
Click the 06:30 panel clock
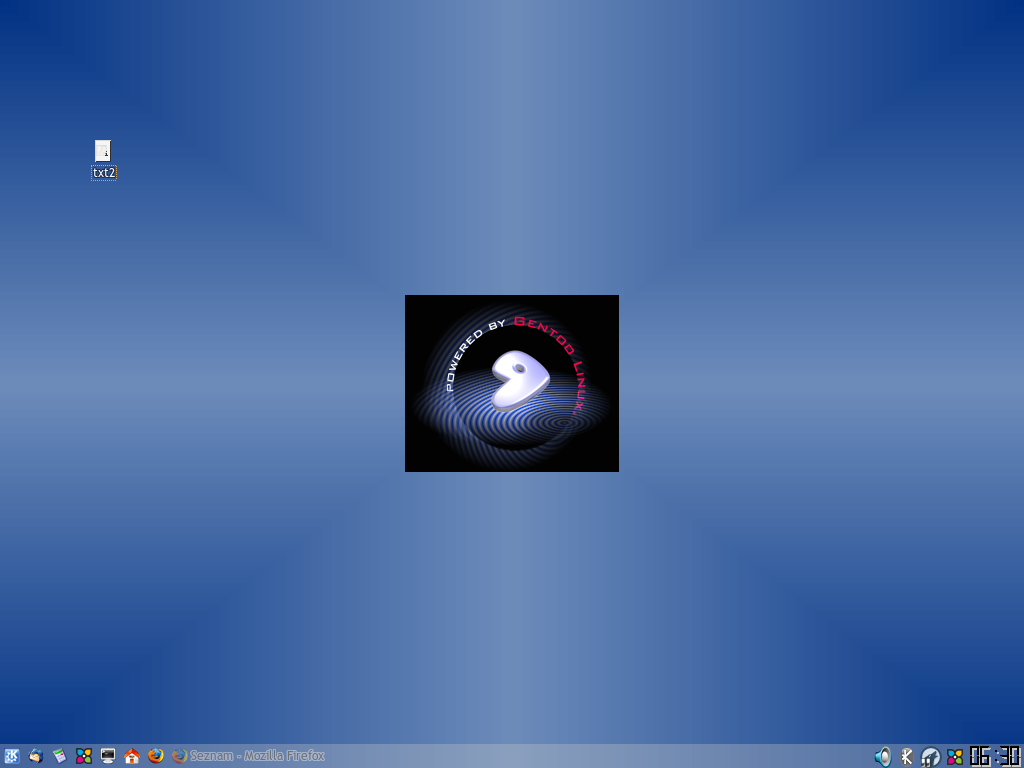tap(995, 756)
